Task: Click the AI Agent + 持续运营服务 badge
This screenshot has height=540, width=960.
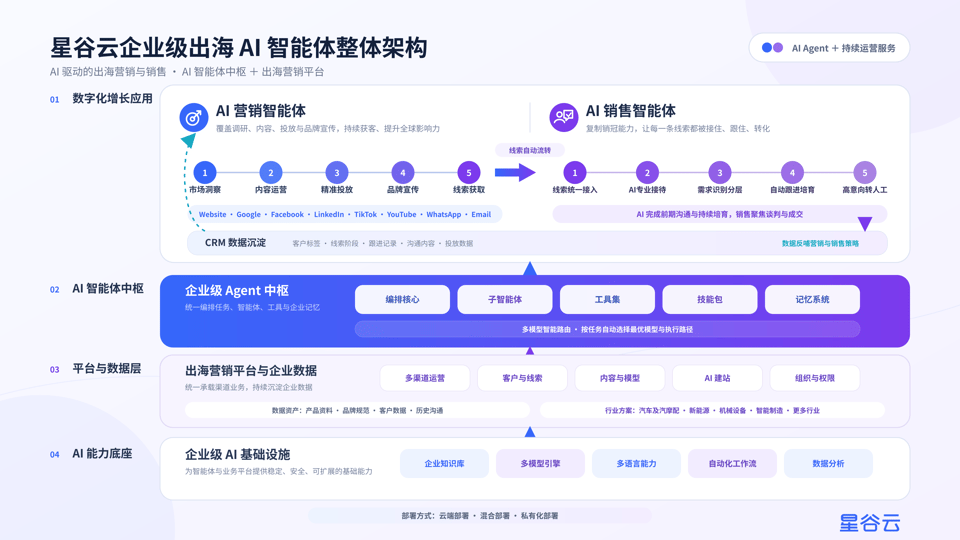Action: click(829, 48)
